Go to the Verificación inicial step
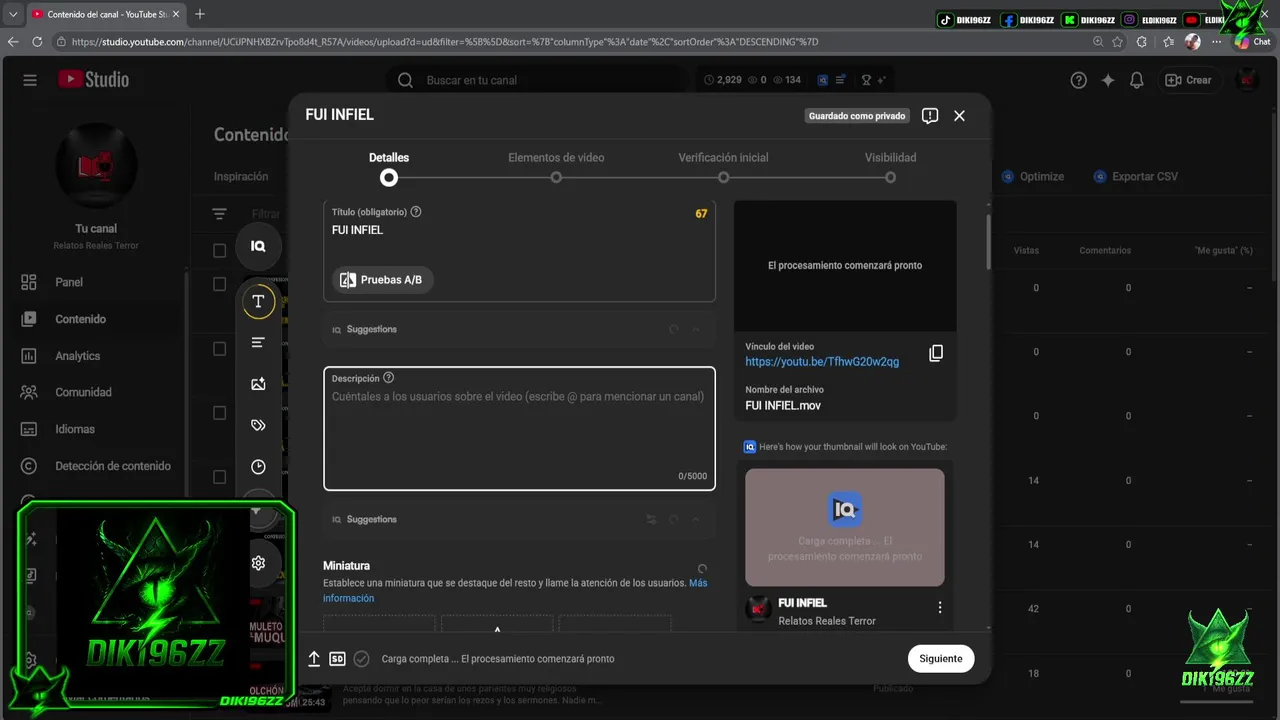The width and height of the screenshot is (1280, 720). click(723, 167)
